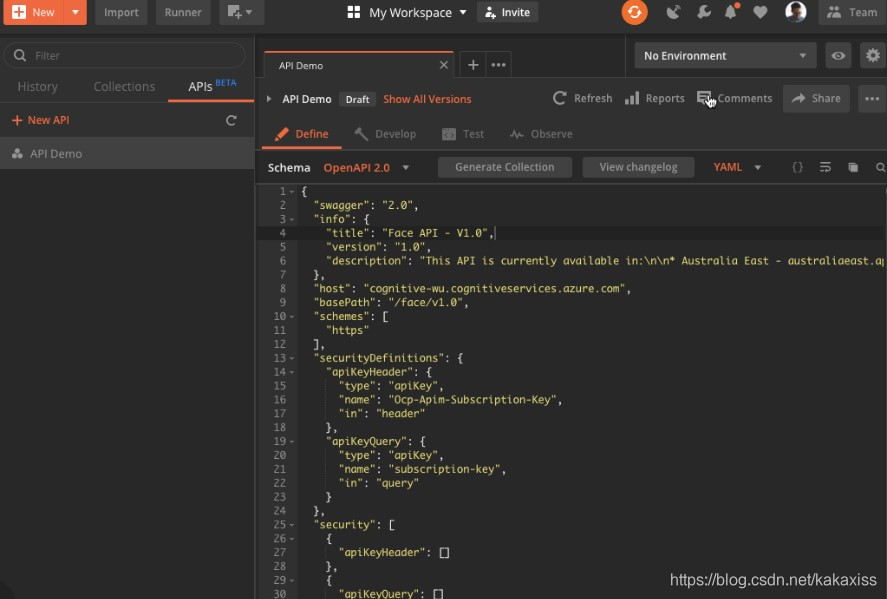
Task: Click the beautify braces icon
Action: pos(797,167)
